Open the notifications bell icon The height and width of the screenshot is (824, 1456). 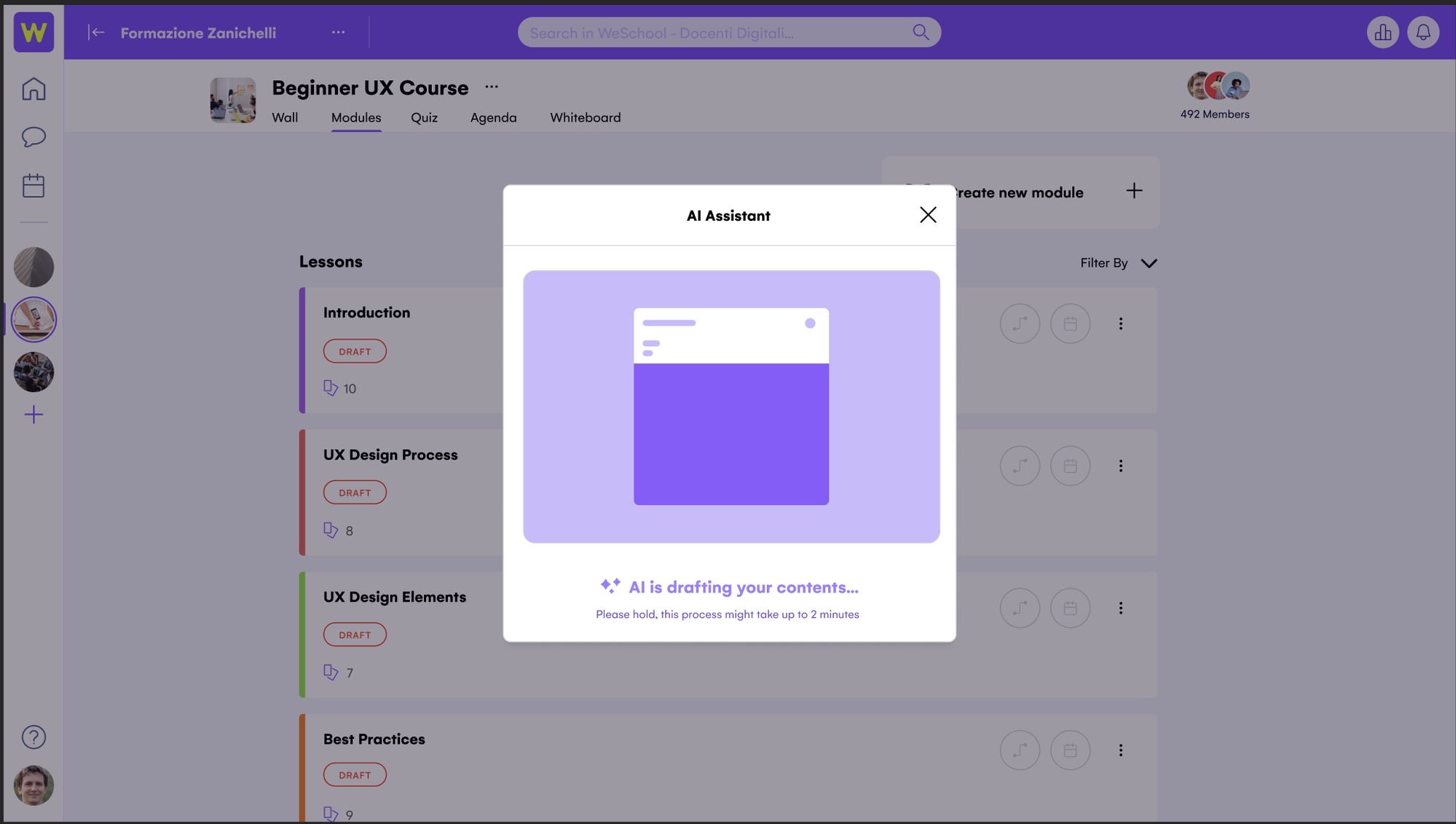pos(1422,32)
